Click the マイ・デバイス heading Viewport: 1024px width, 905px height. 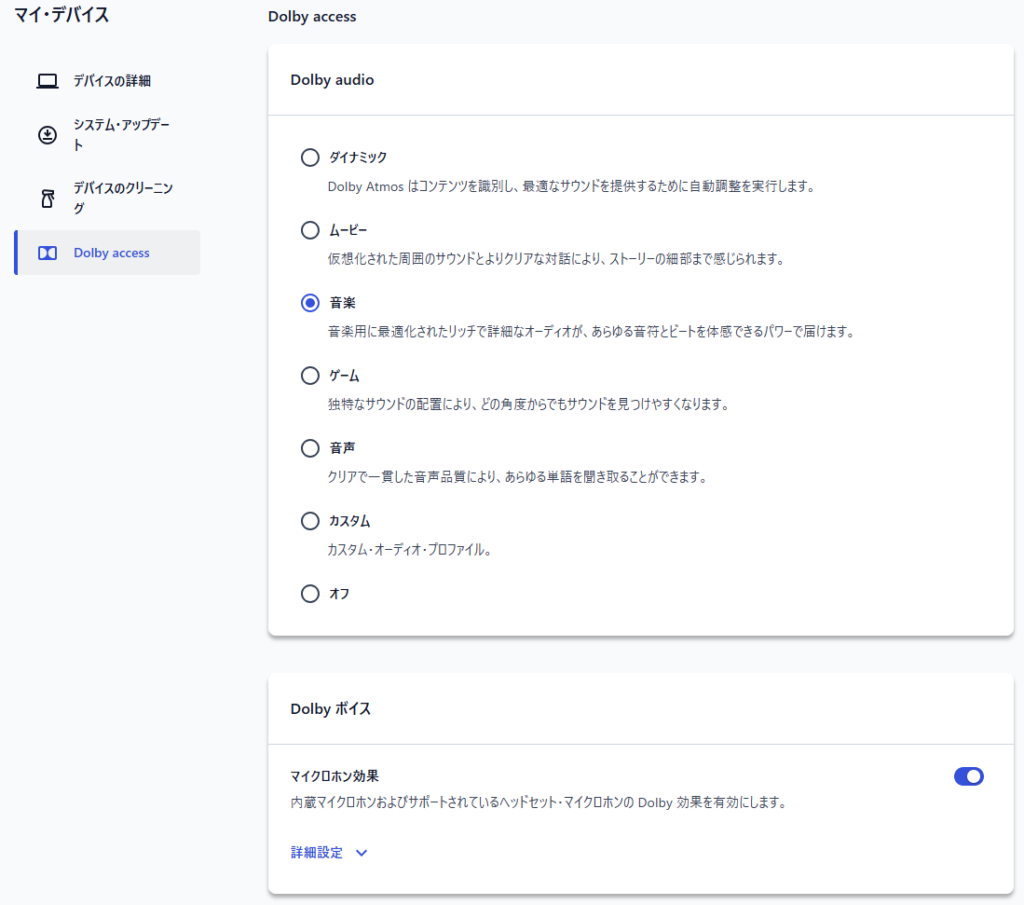point(62,15)
